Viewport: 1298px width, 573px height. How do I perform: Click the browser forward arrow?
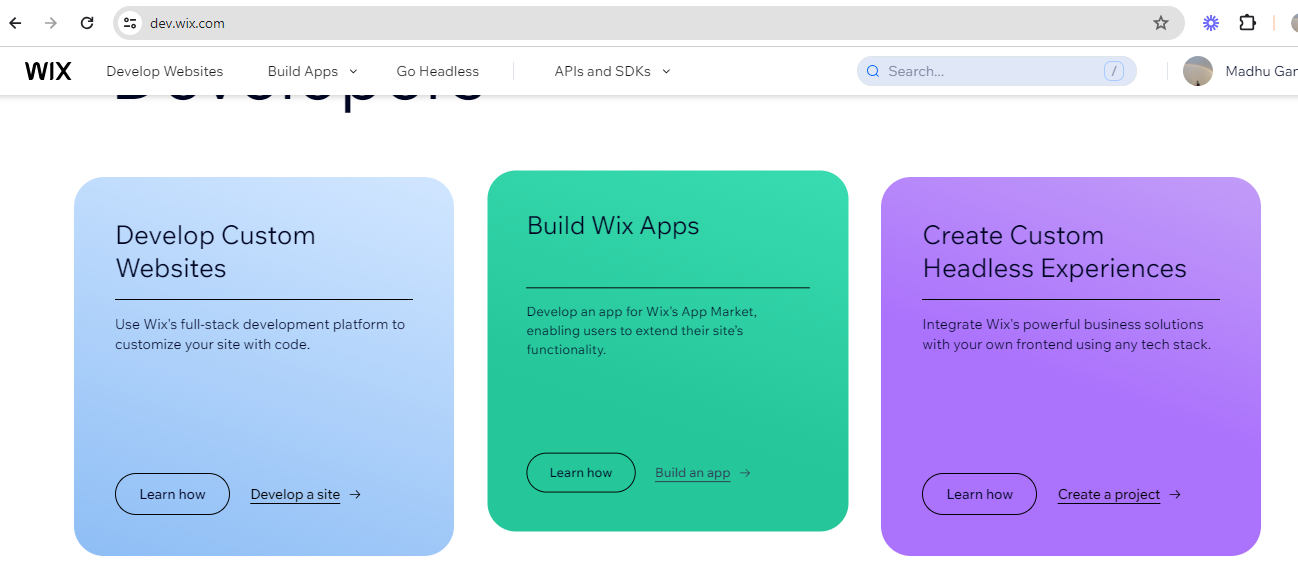[x=51, y=23]
